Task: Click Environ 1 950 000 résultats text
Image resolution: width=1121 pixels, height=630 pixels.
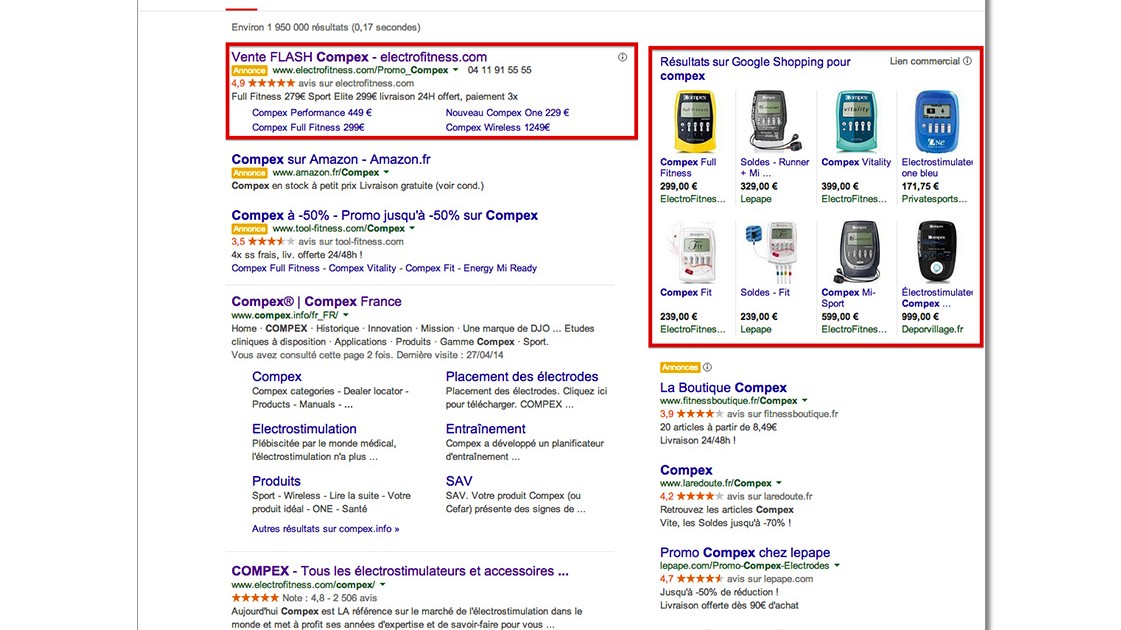Action: (325, 27)
